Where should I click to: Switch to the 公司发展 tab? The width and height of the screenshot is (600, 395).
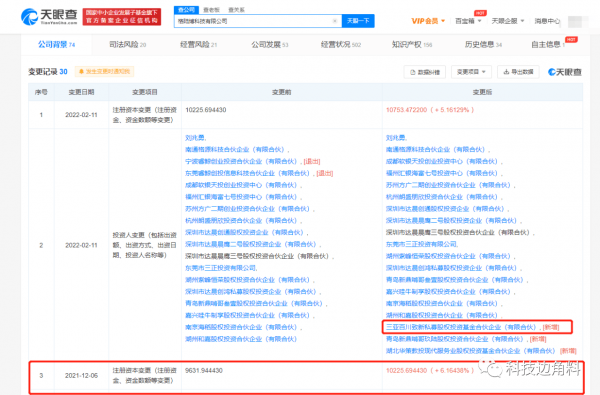point(269,45)
